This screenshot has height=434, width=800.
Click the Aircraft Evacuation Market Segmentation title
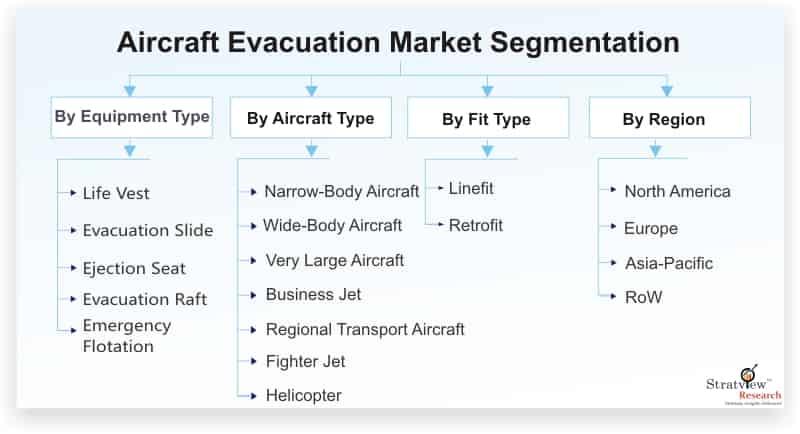pyautogui.click(x=398, y=42)
